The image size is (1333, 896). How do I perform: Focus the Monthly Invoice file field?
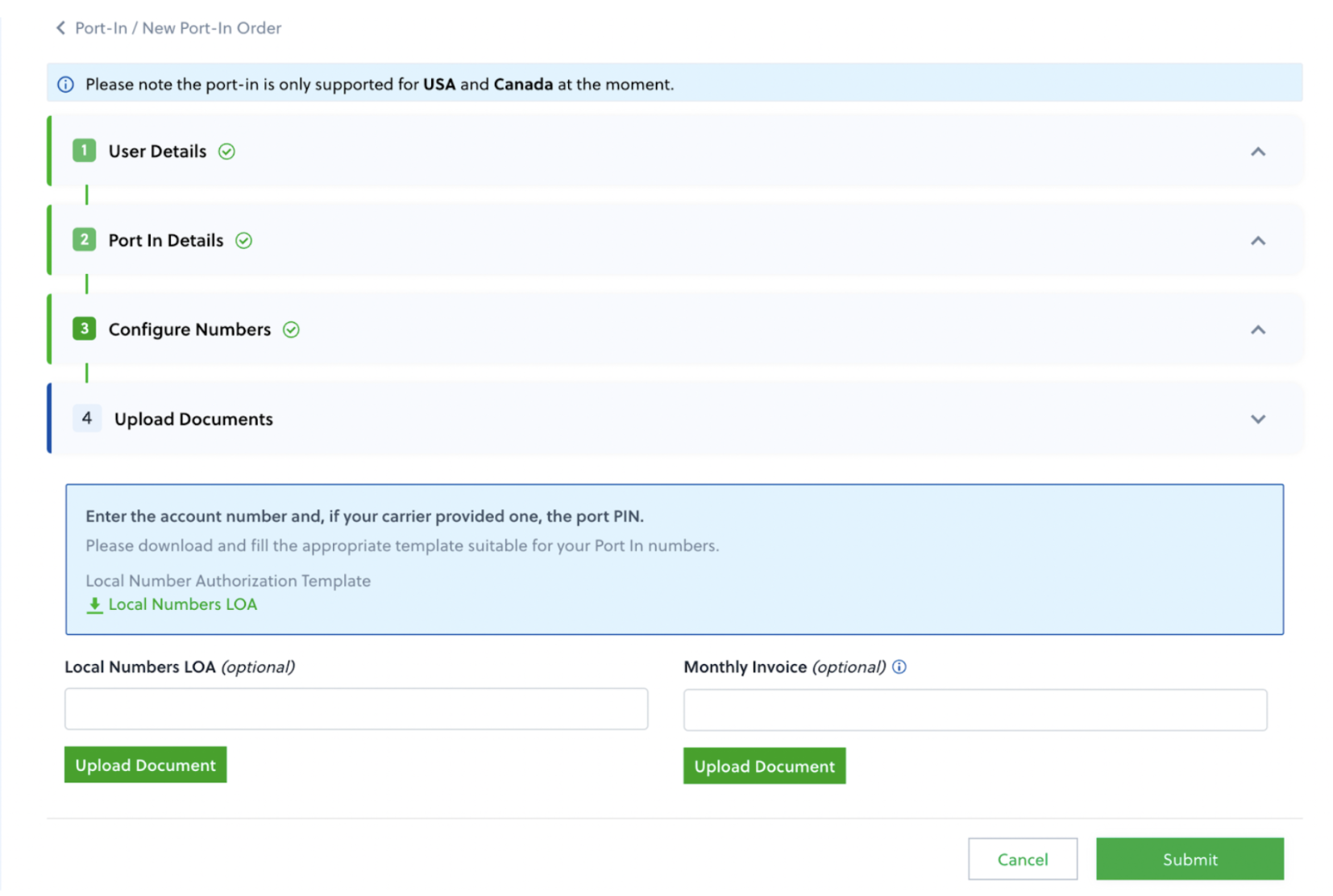[975, 710]
